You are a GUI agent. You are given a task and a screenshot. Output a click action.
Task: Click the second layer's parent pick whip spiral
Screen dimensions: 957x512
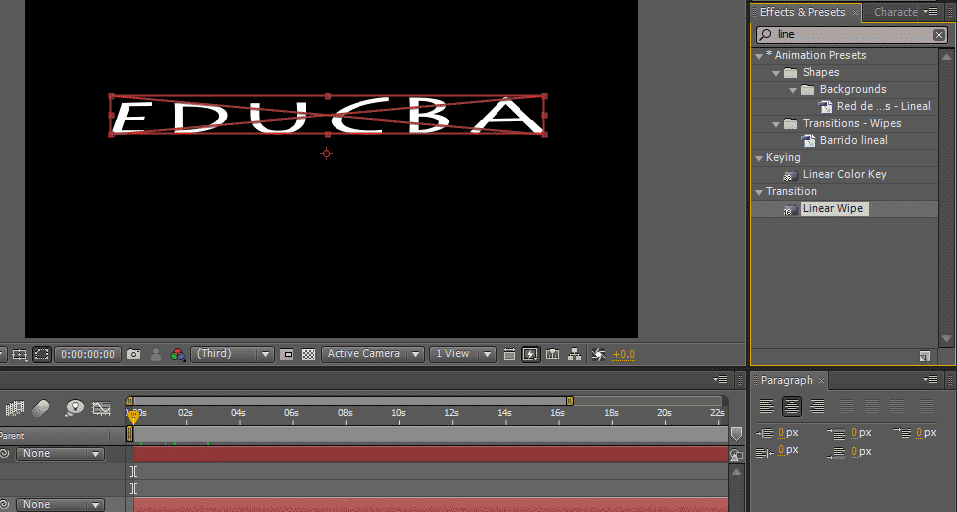tap(5, 505)
